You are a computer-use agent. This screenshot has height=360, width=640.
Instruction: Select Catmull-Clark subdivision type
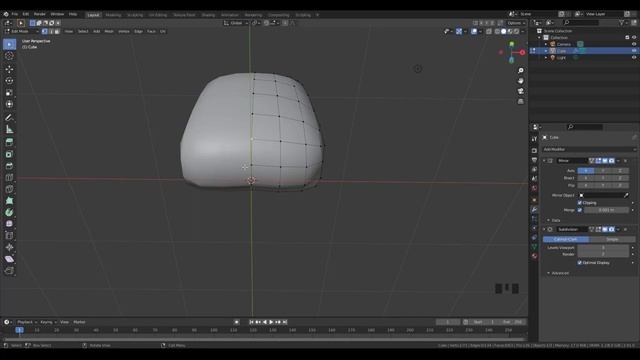(566, 239)
